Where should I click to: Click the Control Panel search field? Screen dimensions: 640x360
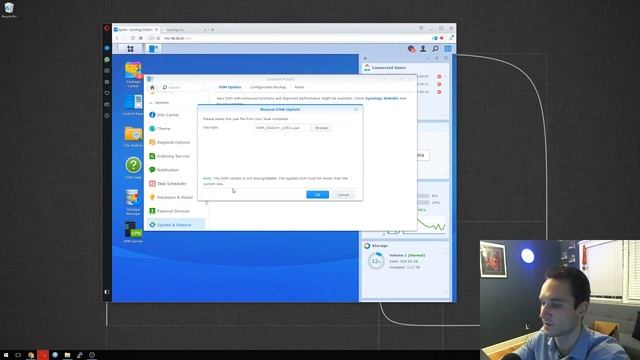click(183, 87)
